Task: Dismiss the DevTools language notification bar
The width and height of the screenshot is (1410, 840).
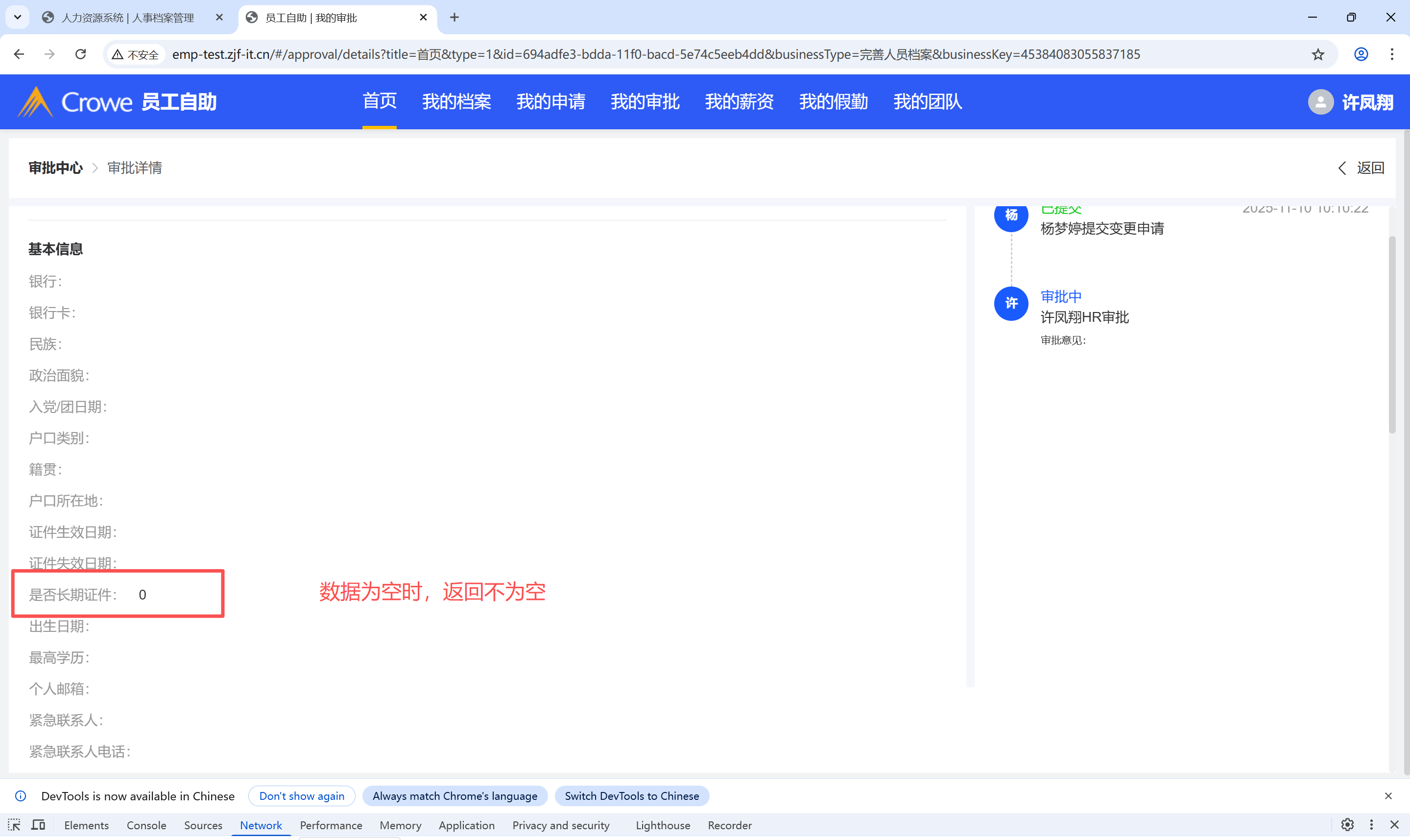Action: point(1388,796)
